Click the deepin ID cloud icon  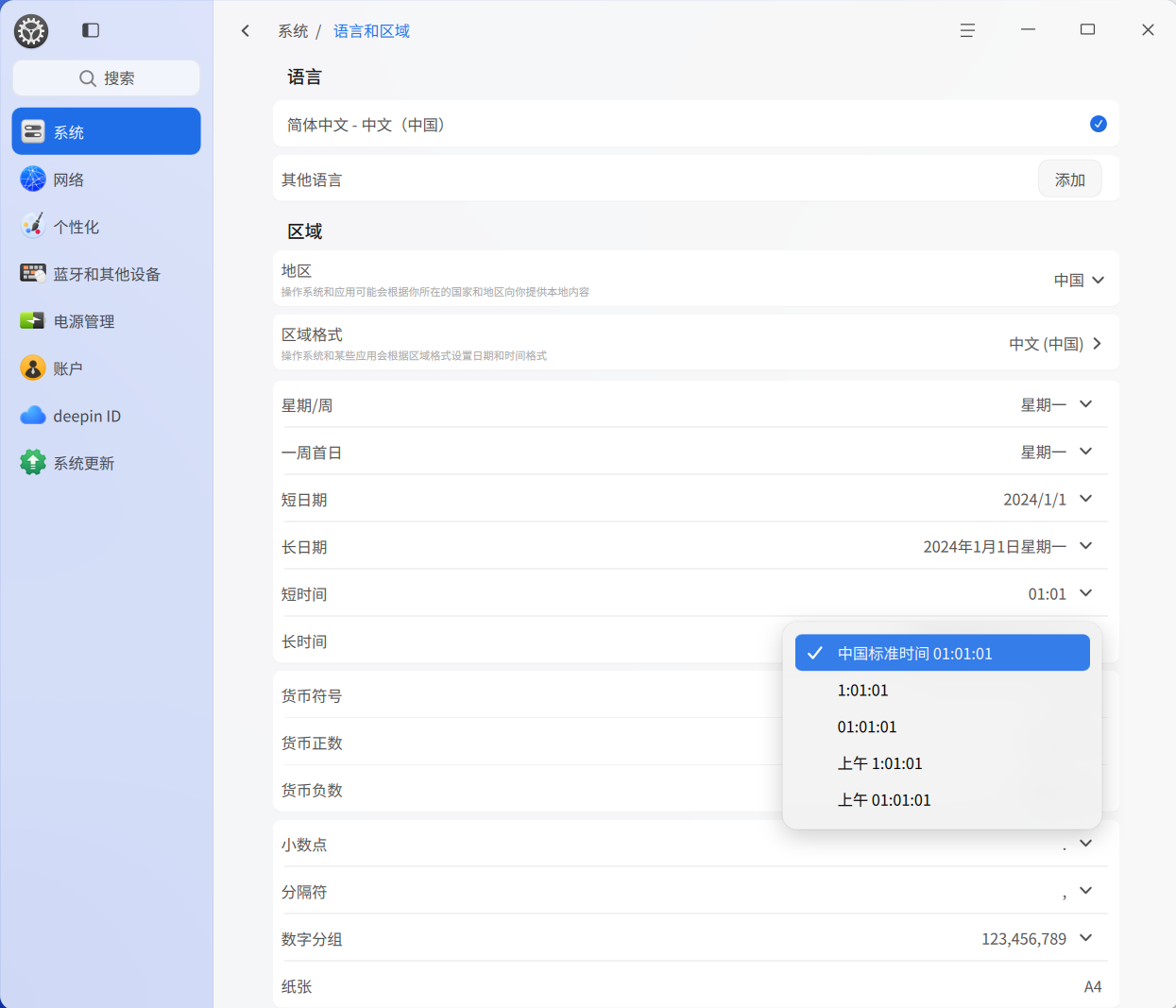(33, 415)
